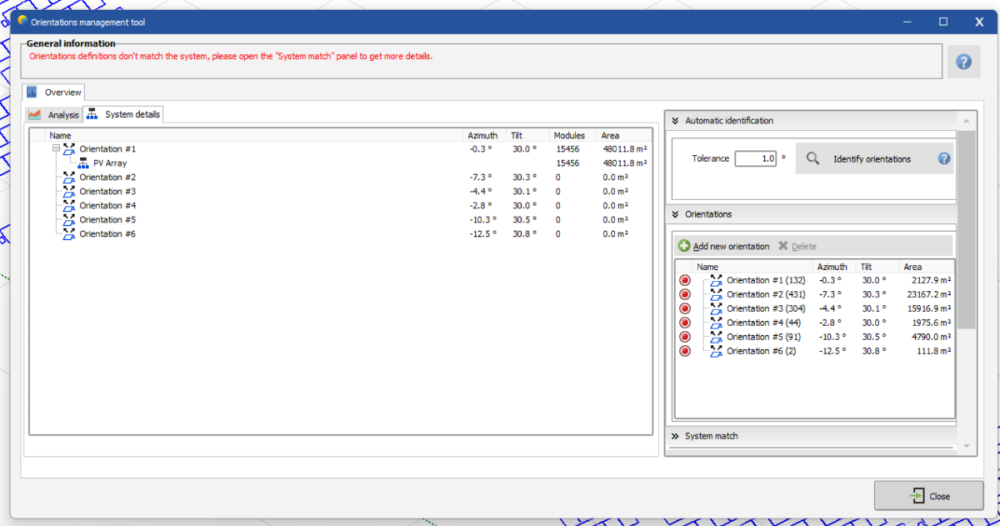This screenshot has height=526, width=1000.
Task: Expand the System match section
Action: (x=675, y=436)
